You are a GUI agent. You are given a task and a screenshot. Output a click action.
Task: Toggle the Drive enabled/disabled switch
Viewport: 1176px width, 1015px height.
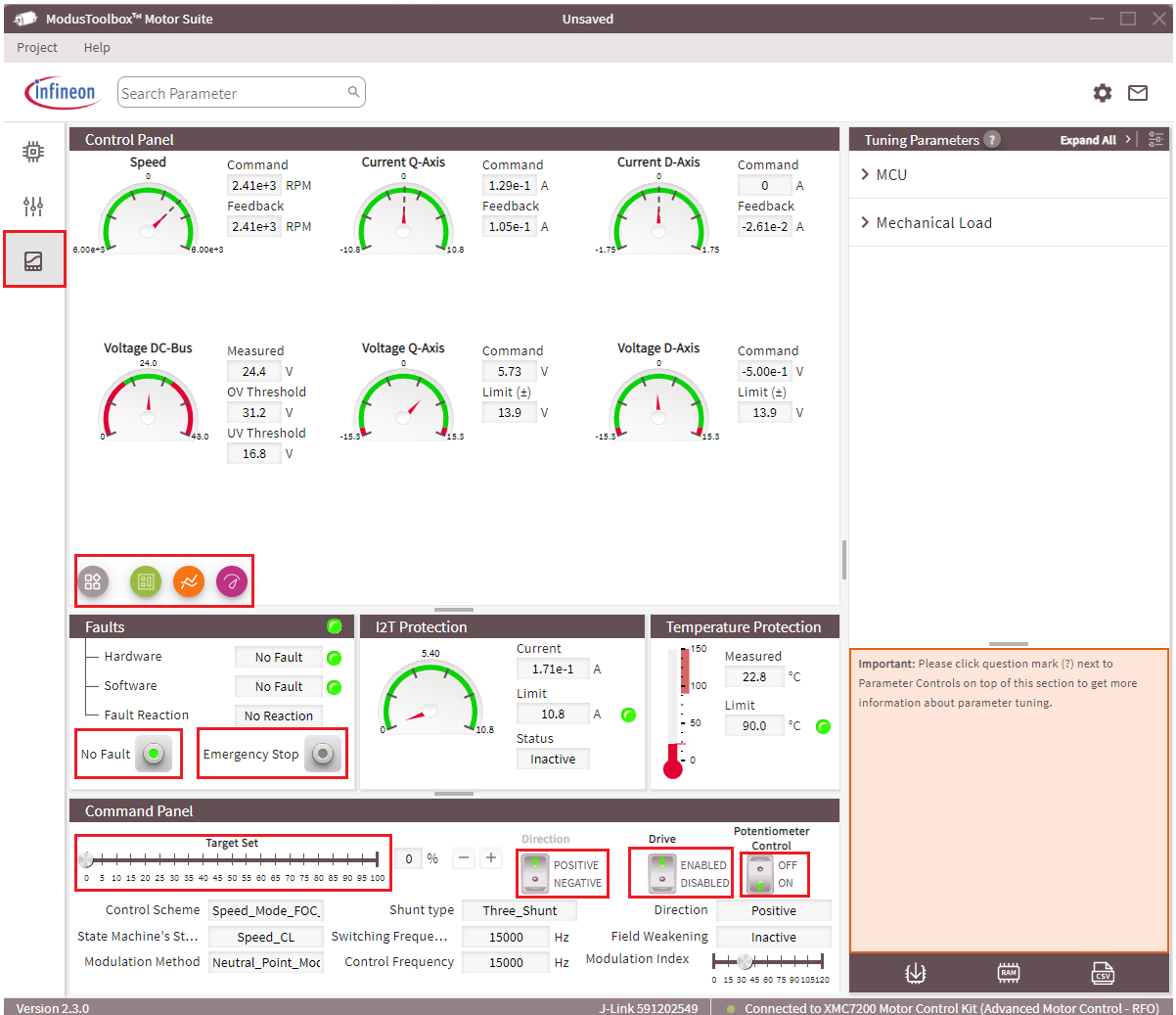click(662, 873)
